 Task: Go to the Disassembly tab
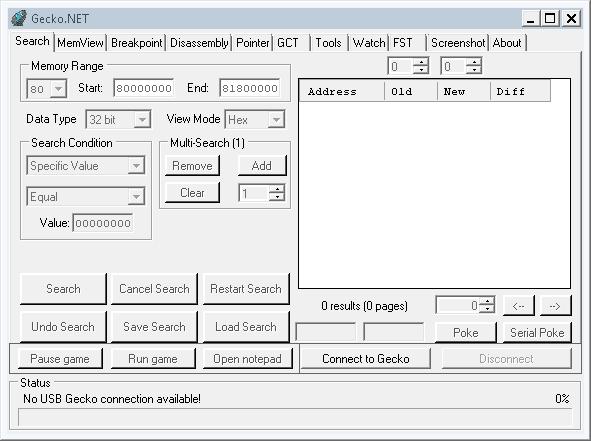click(x=199, y=43)
